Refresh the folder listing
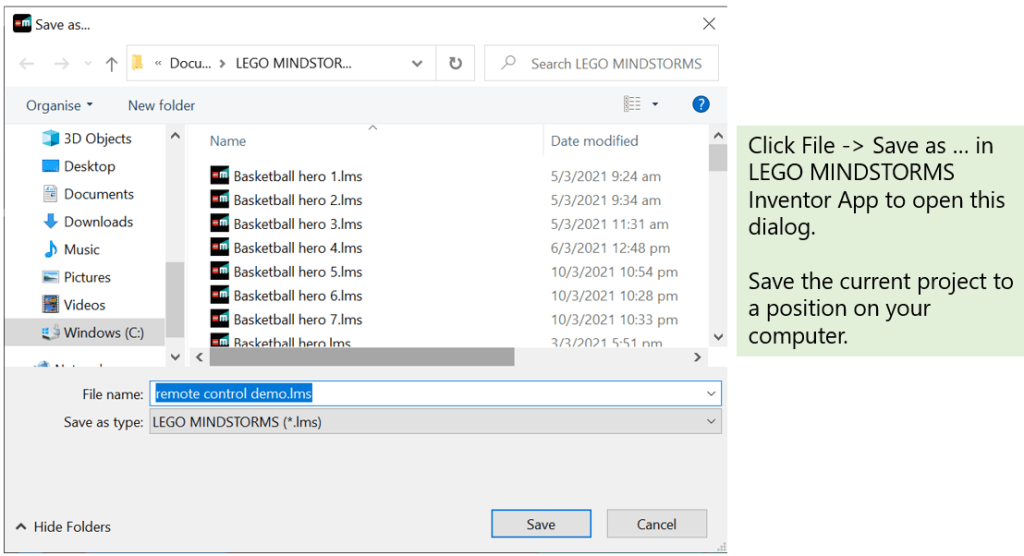The width and height of the screenshot is (1024, 556). (x=455, y=63)
